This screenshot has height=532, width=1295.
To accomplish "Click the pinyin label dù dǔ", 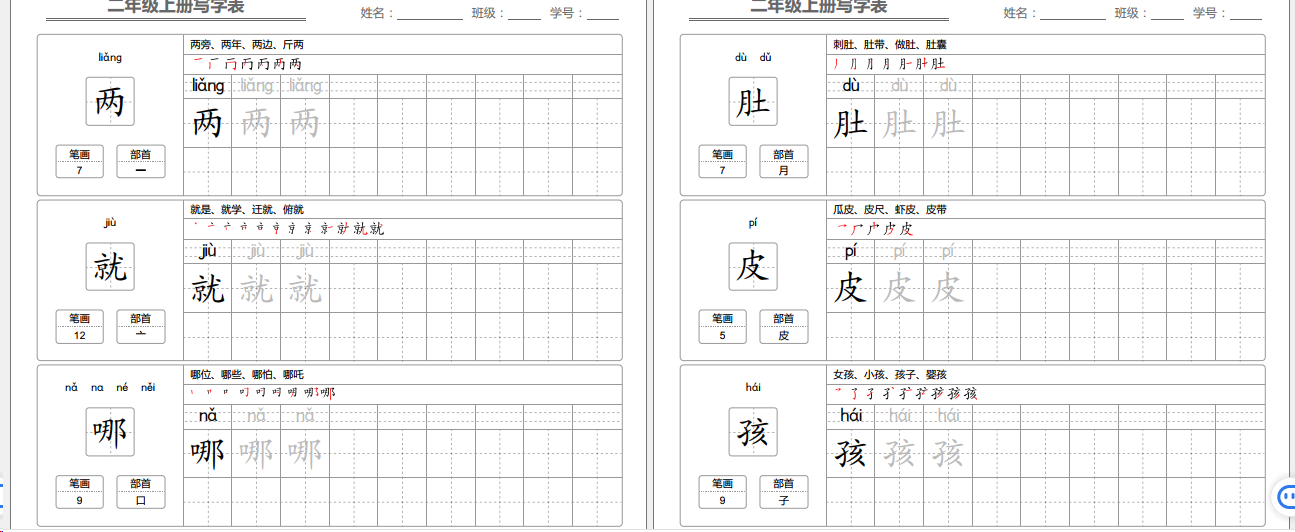I will coord(753,57).
